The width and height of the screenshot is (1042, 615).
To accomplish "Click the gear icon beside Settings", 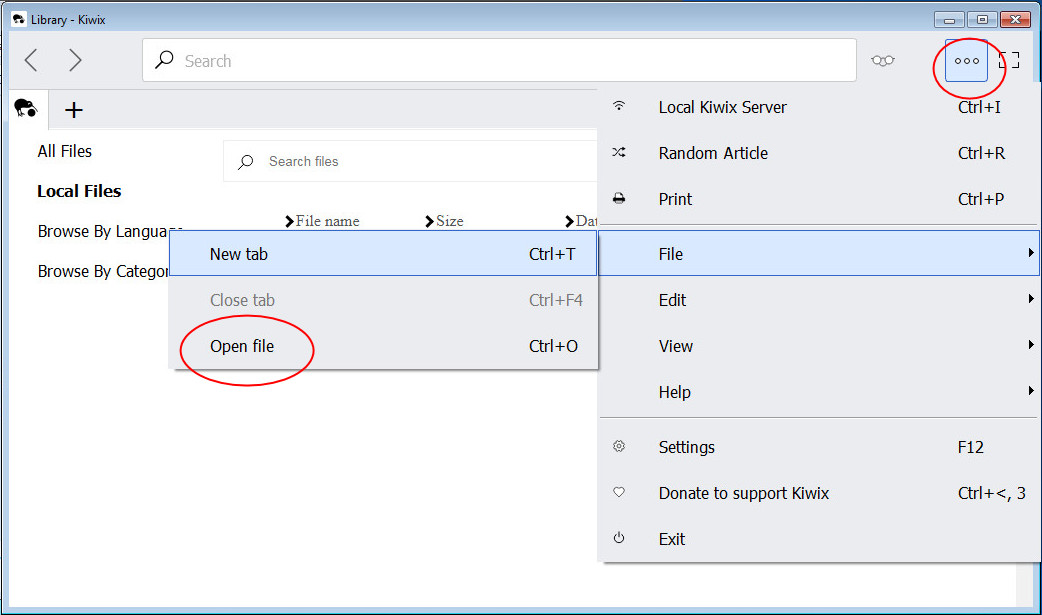I will (619, 446).
